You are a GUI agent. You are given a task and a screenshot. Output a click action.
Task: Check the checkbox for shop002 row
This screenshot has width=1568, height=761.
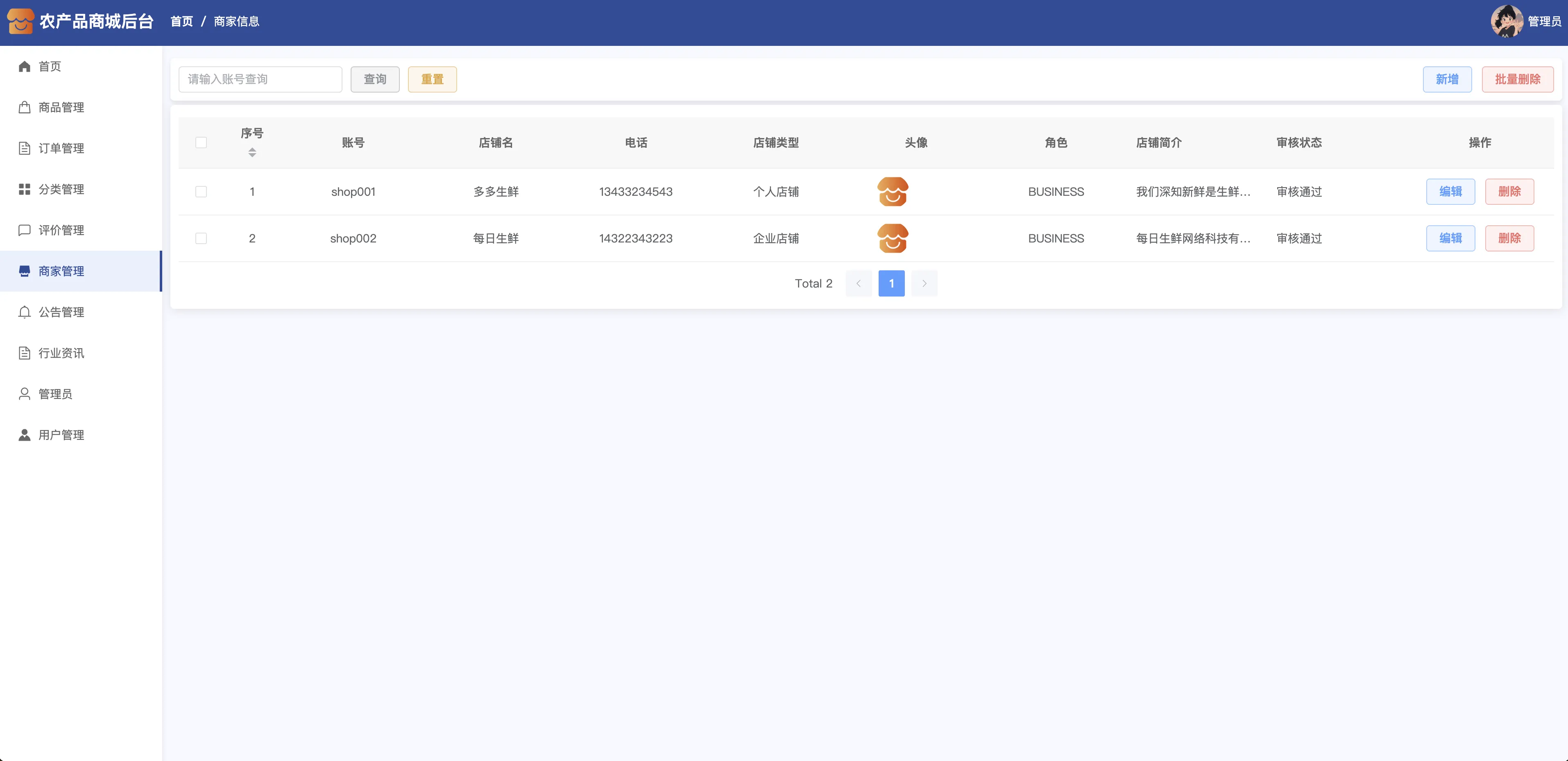(201, 239)
